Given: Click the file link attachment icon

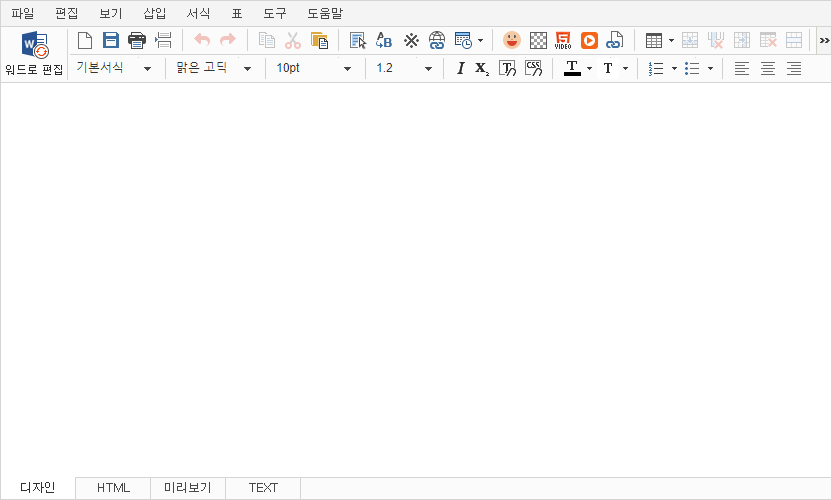Looking at the screenshot, I should [614, 40].
